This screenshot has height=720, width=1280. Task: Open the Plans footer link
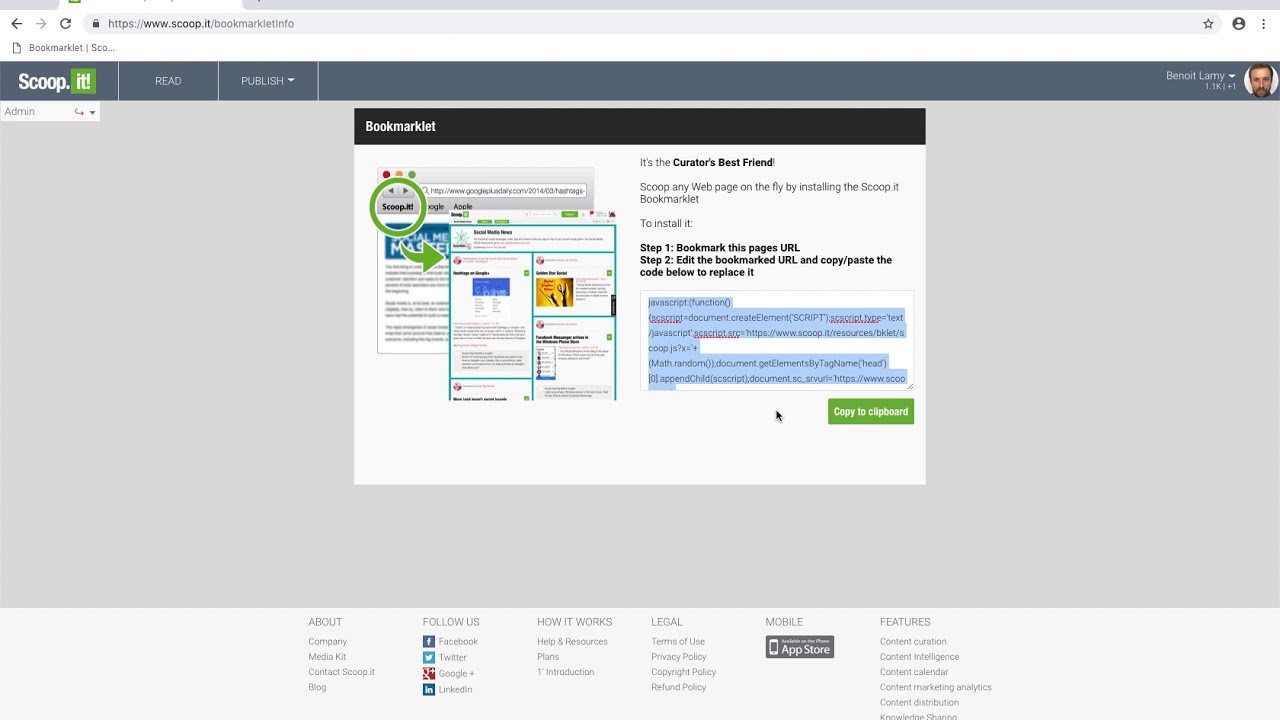[548, 657]
